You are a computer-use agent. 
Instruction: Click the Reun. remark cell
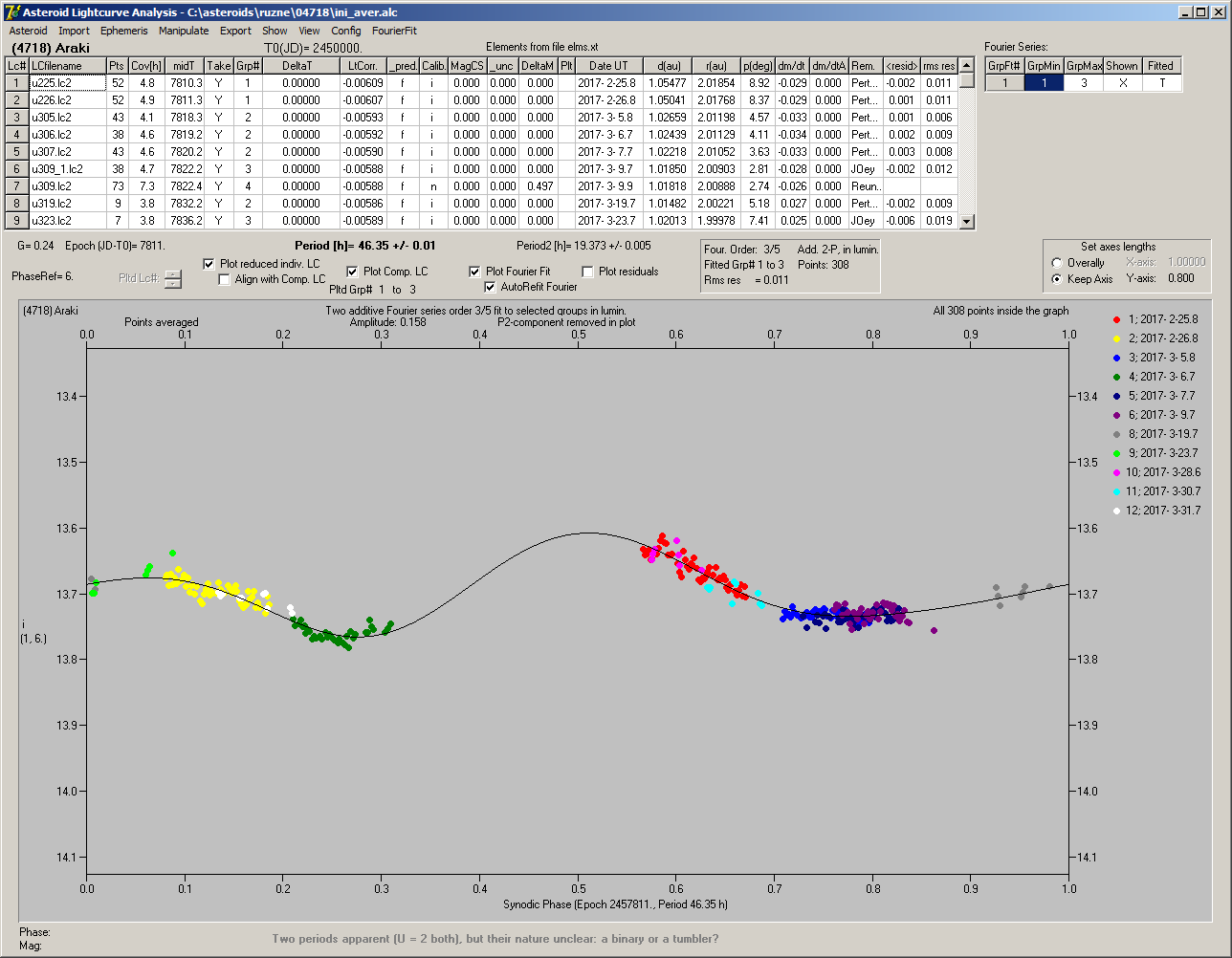tap(865, 186)
